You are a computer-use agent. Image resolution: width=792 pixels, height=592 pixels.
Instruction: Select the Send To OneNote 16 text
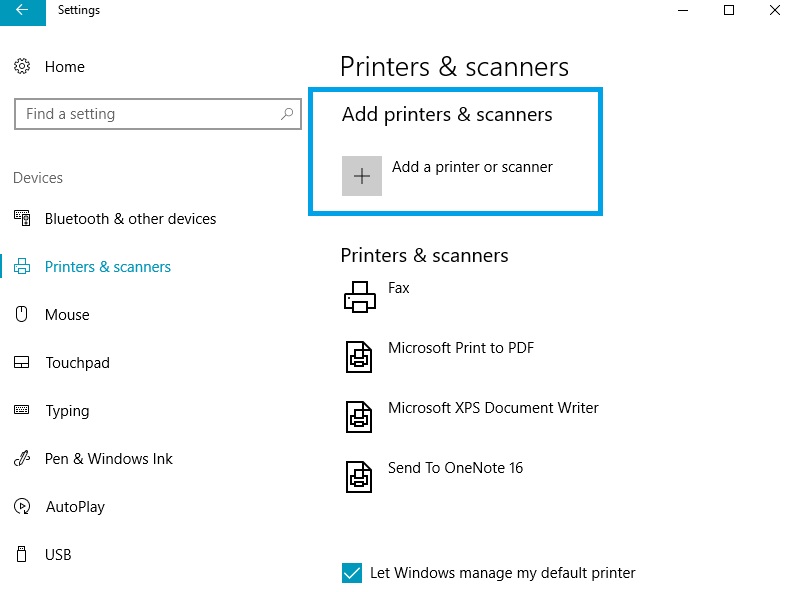[455, 468]
